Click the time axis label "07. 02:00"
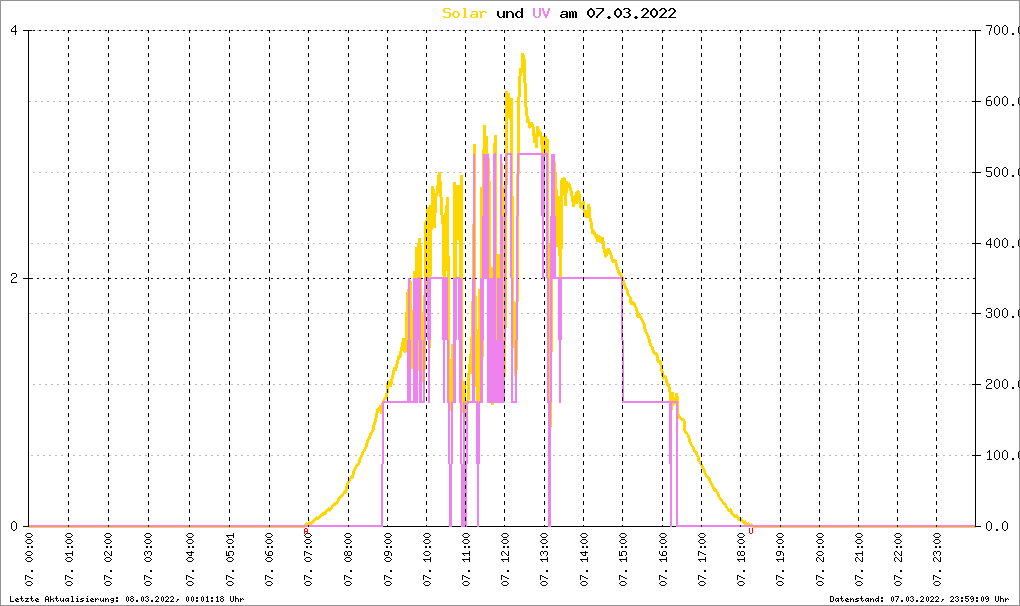This screenshot has height=606, width=1020. click(109, 559)
